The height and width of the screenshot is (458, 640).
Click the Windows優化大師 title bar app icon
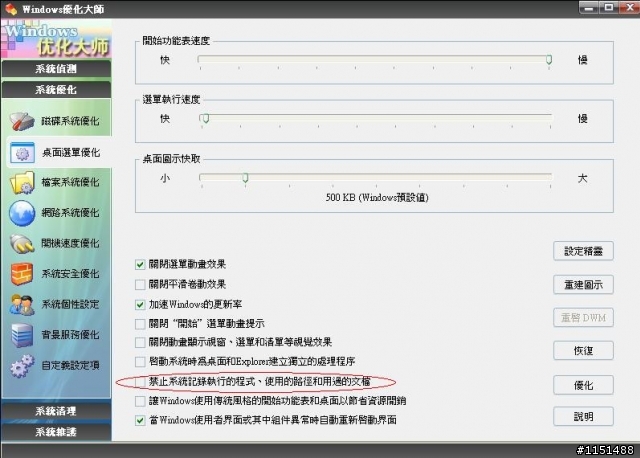tap(11, 9)
